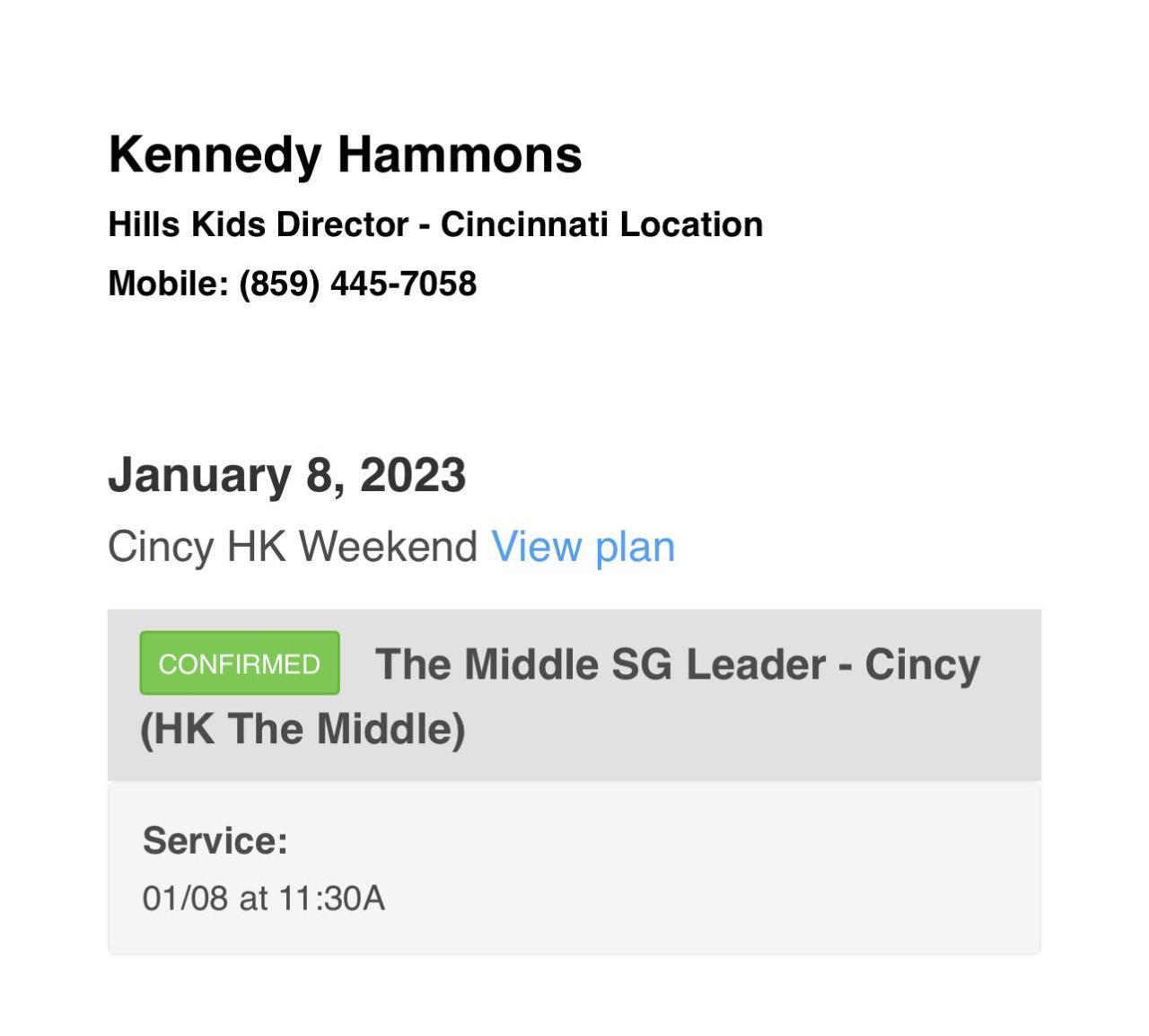
Task: Click the 01/08 service date
Action: (185, 899)
